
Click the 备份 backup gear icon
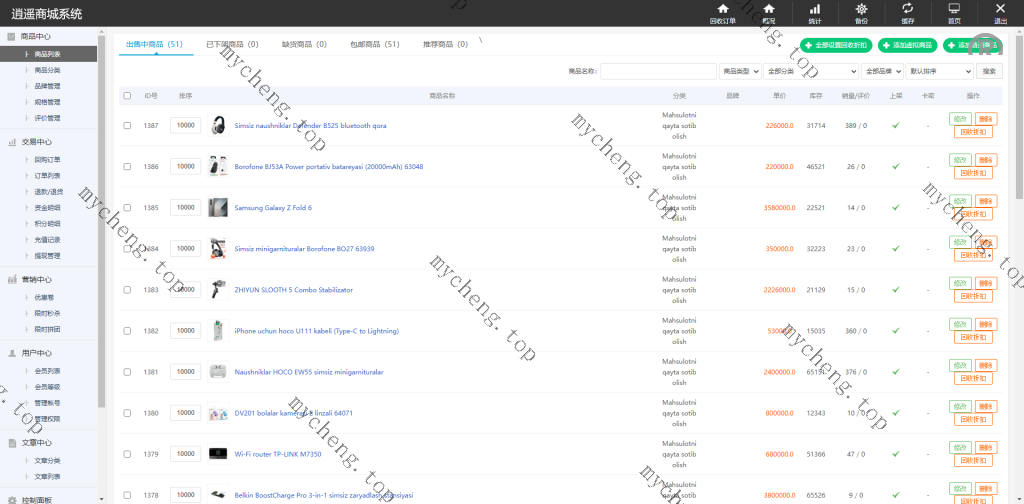tap(861, 9)
